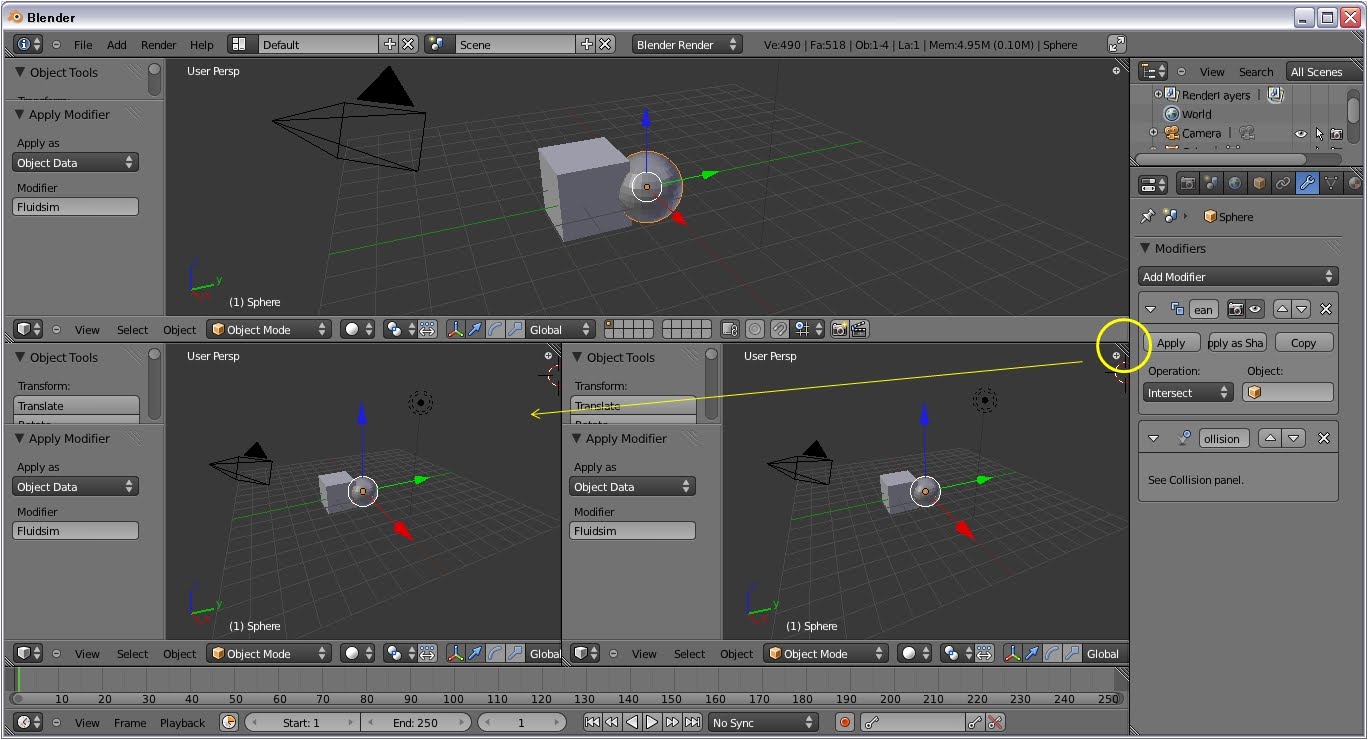Image resolution: width=1368 pixels, height=740 pixels.
Task: Click the Copy button on the Boolean modifier
Action: (1304, 342)
